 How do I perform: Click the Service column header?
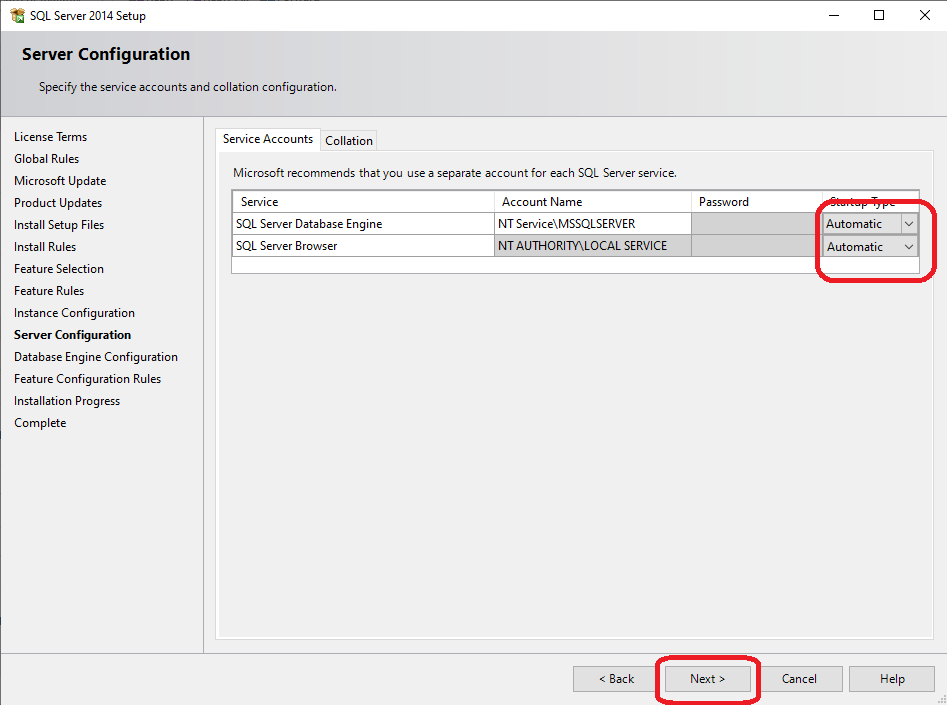click(x=363, y=202)
